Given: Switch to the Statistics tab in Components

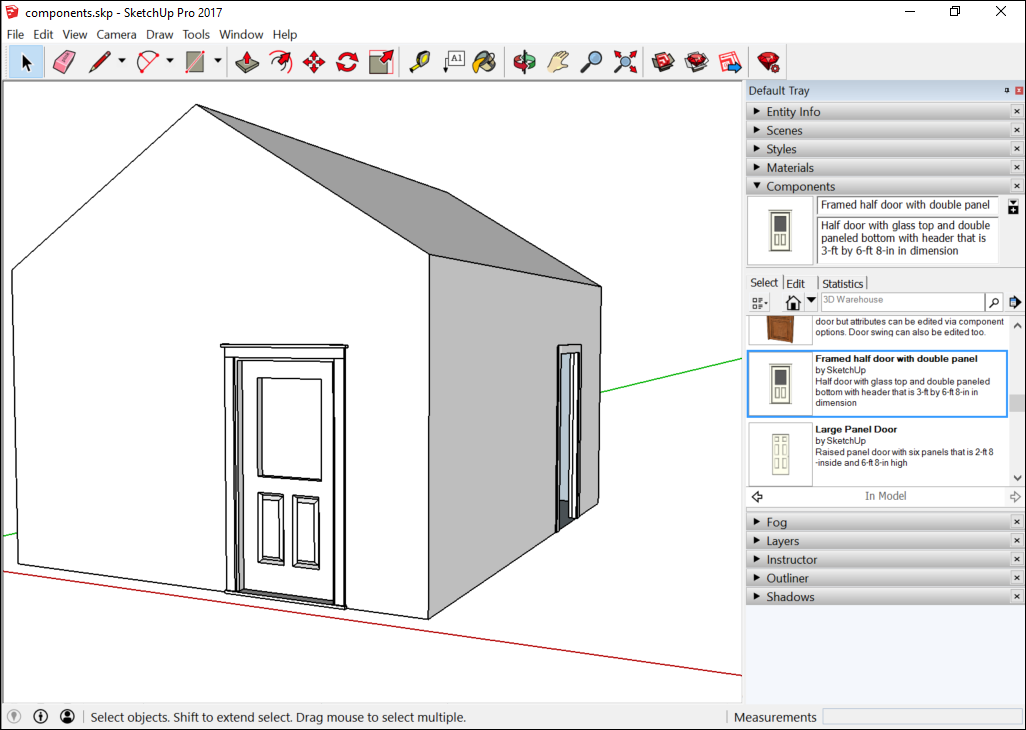Looking at the screenshot, I should pyautogui.click(x=843, y=283).
